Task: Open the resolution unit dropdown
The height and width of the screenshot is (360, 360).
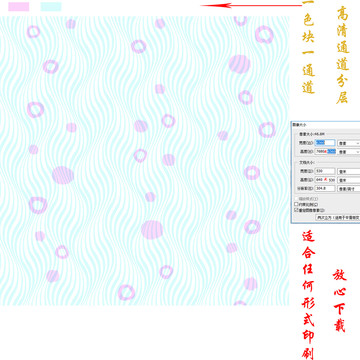Action: [x=349, y=188]
